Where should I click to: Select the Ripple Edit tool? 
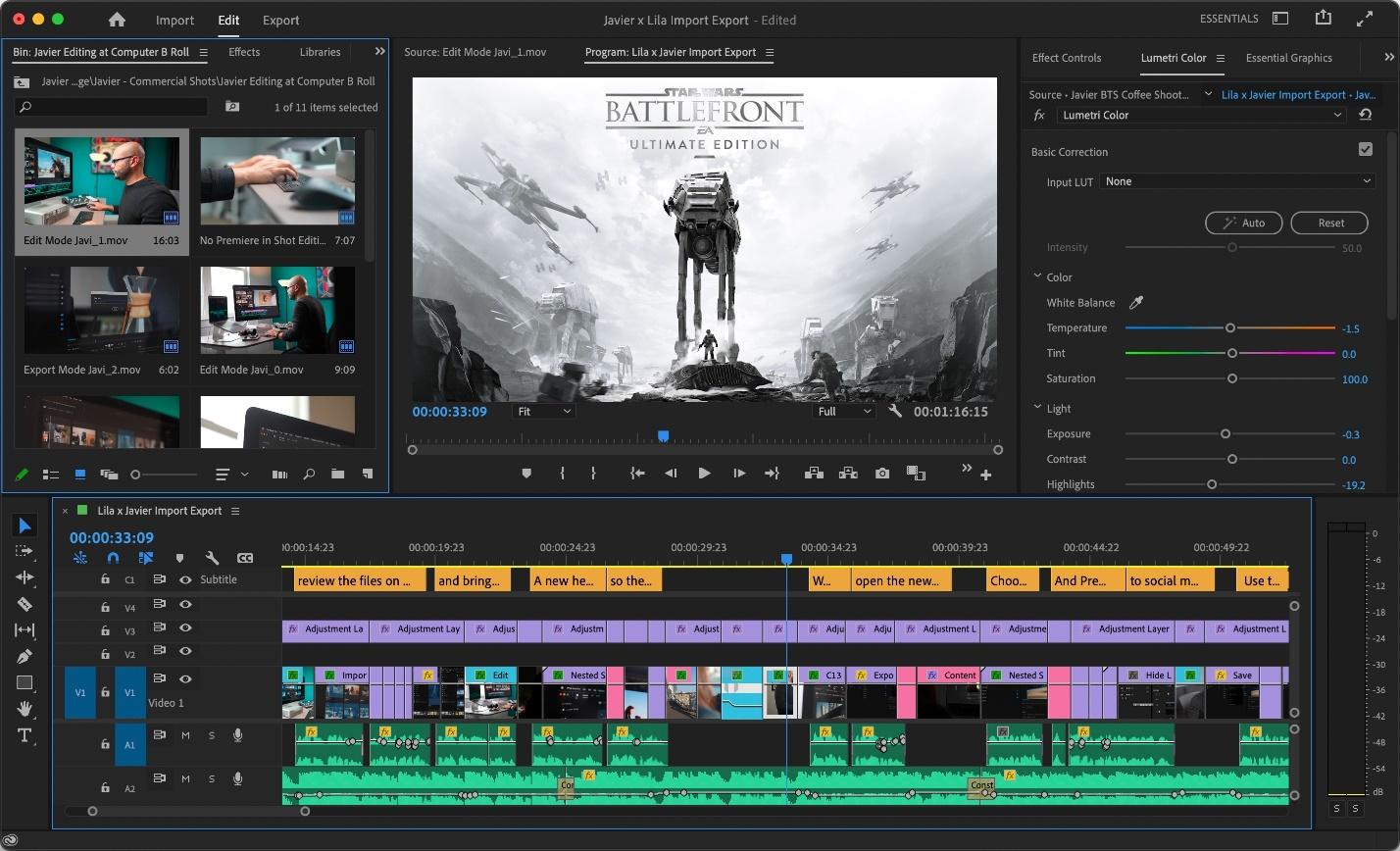coord(25,577)
